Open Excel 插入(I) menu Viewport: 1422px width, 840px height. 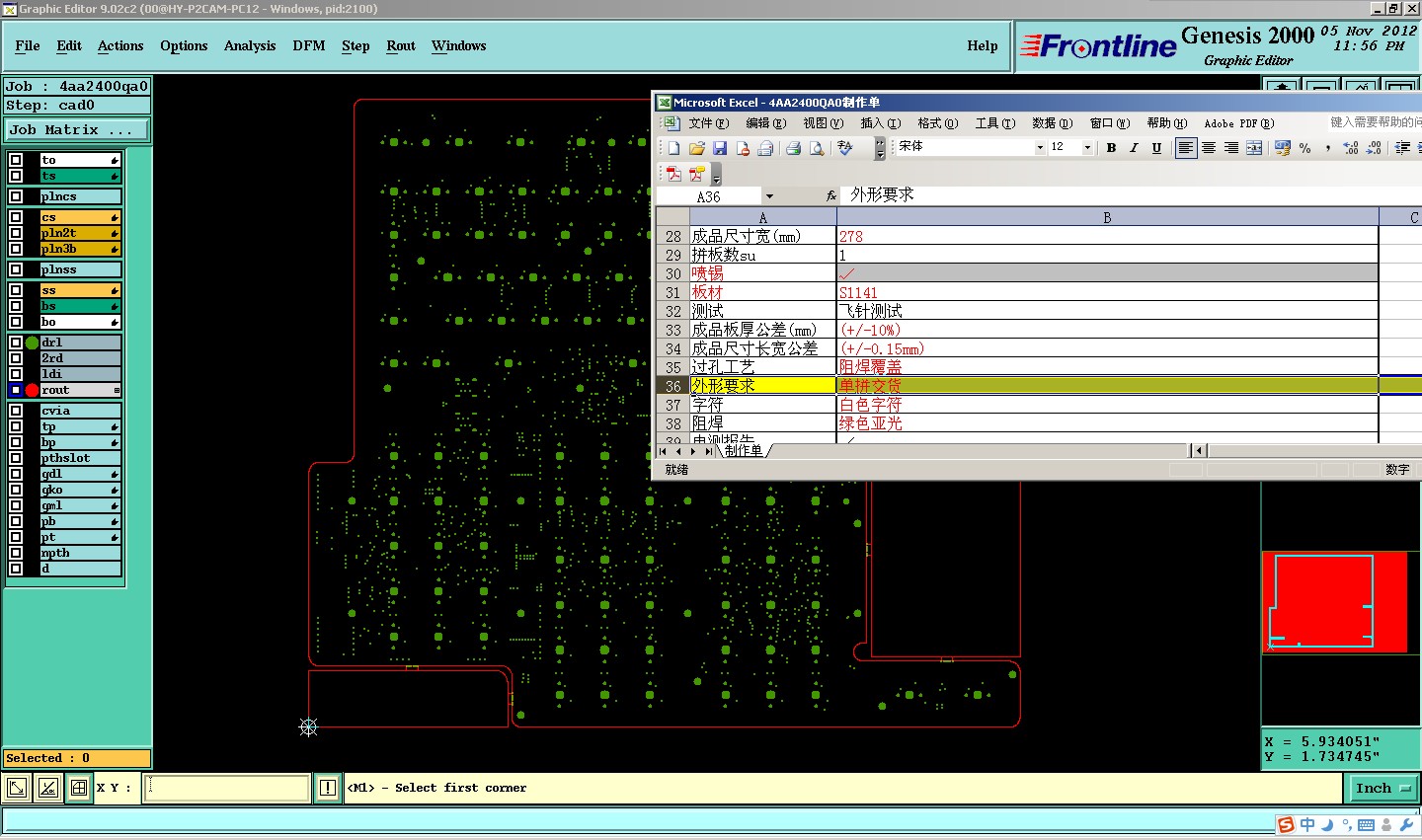(x=880, y=123)
